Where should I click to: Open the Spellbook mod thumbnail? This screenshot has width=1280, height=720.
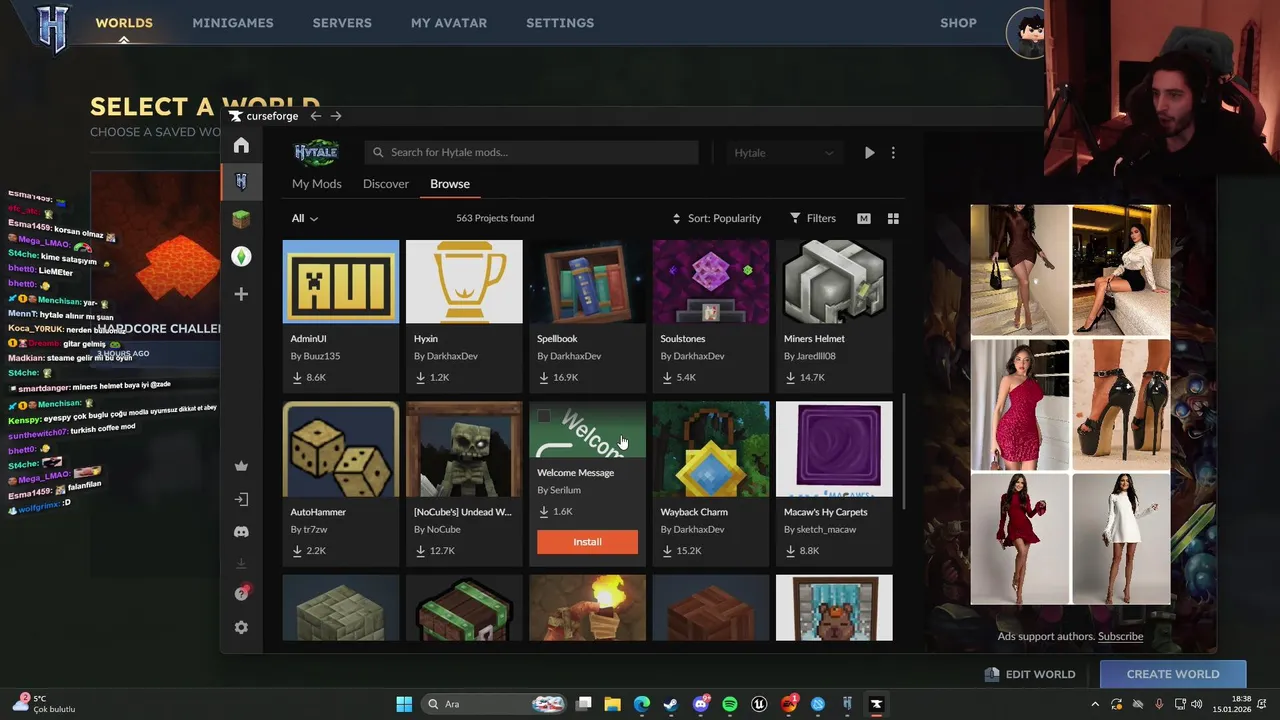[587, 281]
